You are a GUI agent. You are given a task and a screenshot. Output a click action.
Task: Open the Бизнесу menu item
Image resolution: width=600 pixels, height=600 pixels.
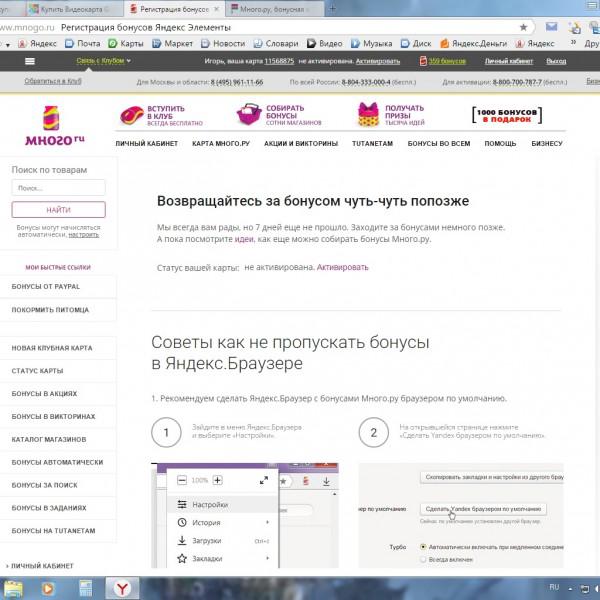point(547,143)
